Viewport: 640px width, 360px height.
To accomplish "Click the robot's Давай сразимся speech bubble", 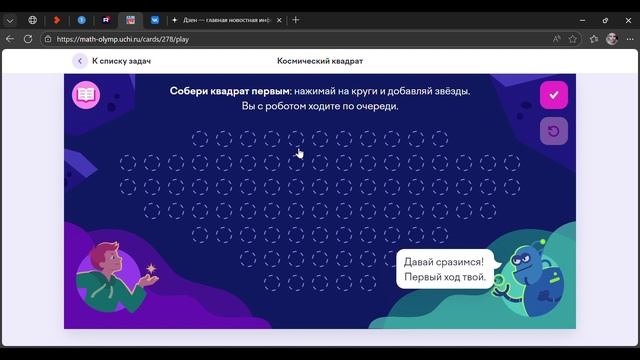I will click(x=445, y=269).
